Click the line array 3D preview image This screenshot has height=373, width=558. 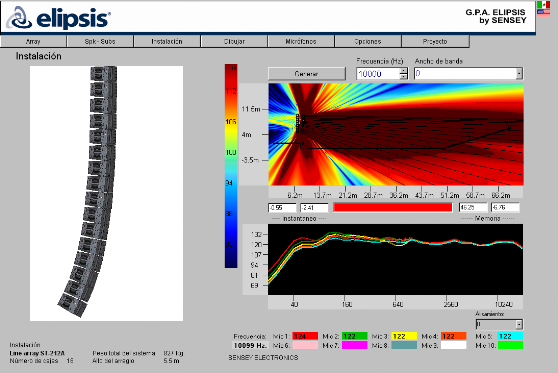coord(106,193)
